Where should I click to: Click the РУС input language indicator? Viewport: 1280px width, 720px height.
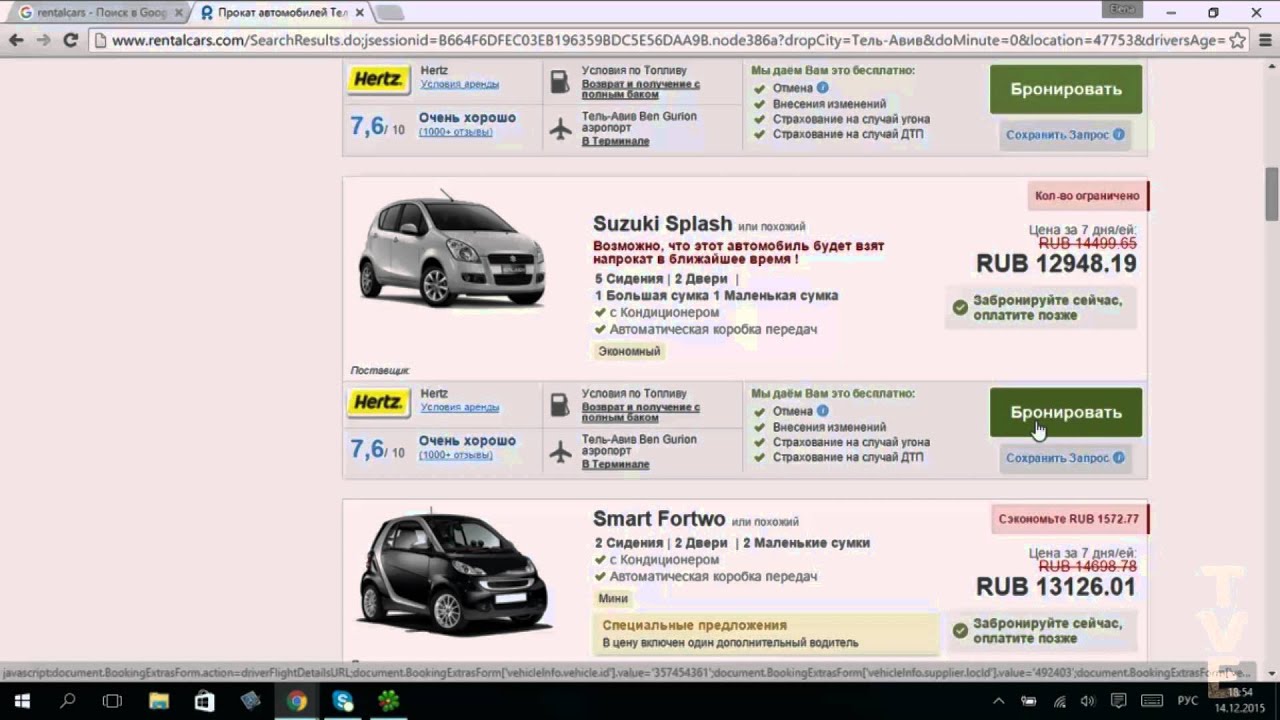pos(1188,701)
